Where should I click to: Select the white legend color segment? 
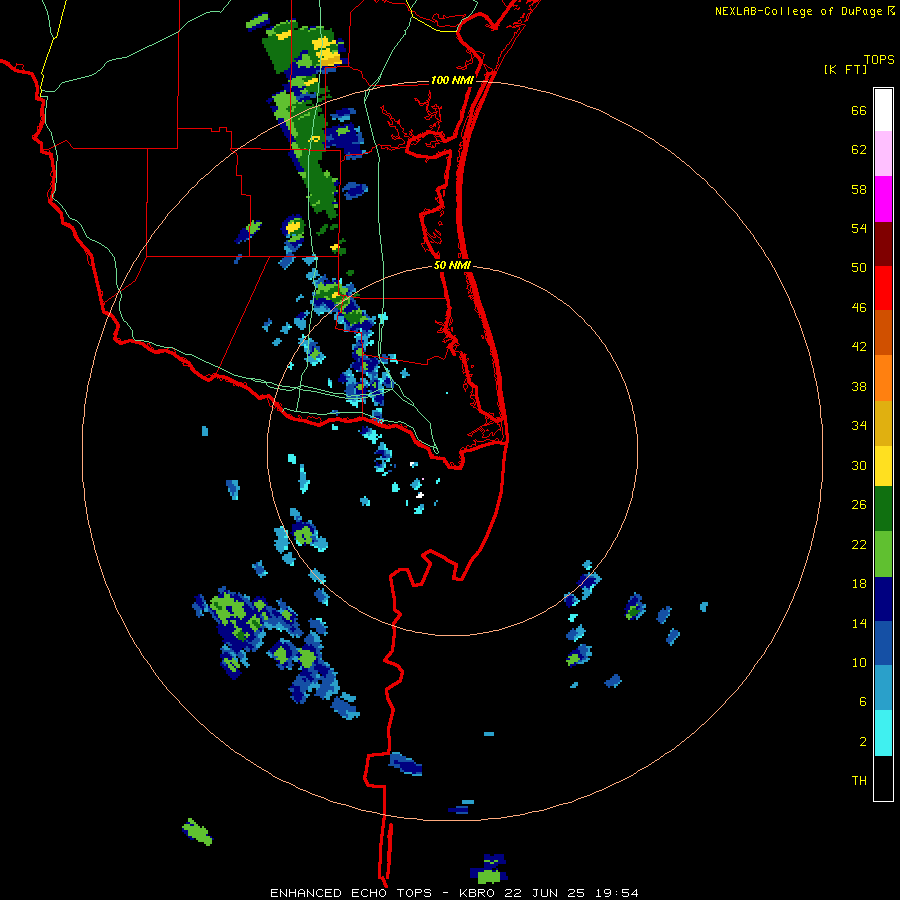[x=883, y=110]
